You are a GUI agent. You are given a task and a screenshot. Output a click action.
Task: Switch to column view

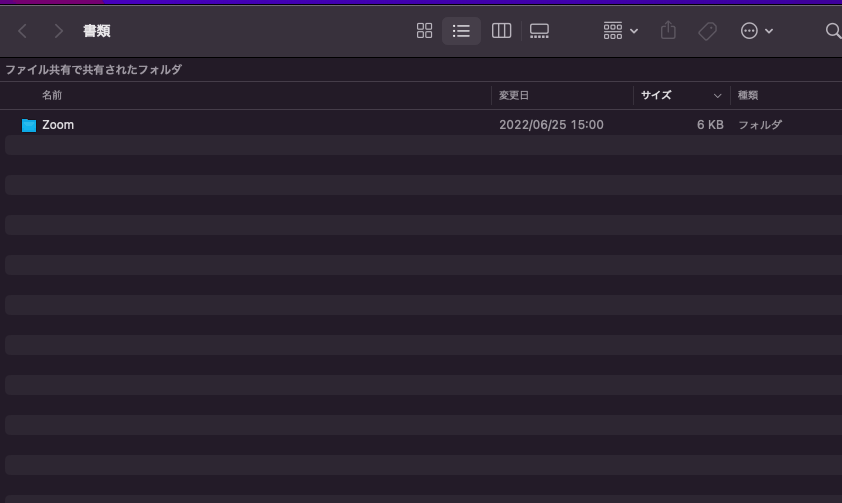501,31
